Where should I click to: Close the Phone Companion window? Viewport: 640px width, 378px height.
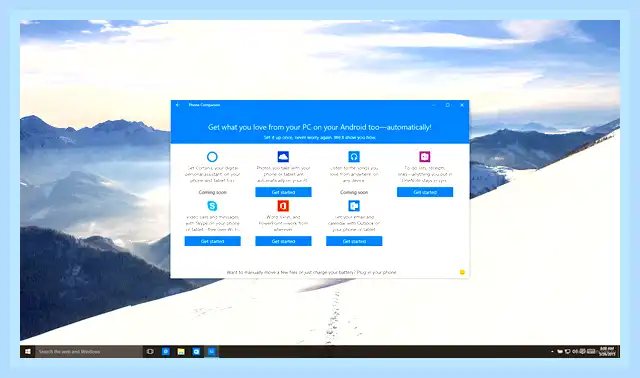pos(462,105)
